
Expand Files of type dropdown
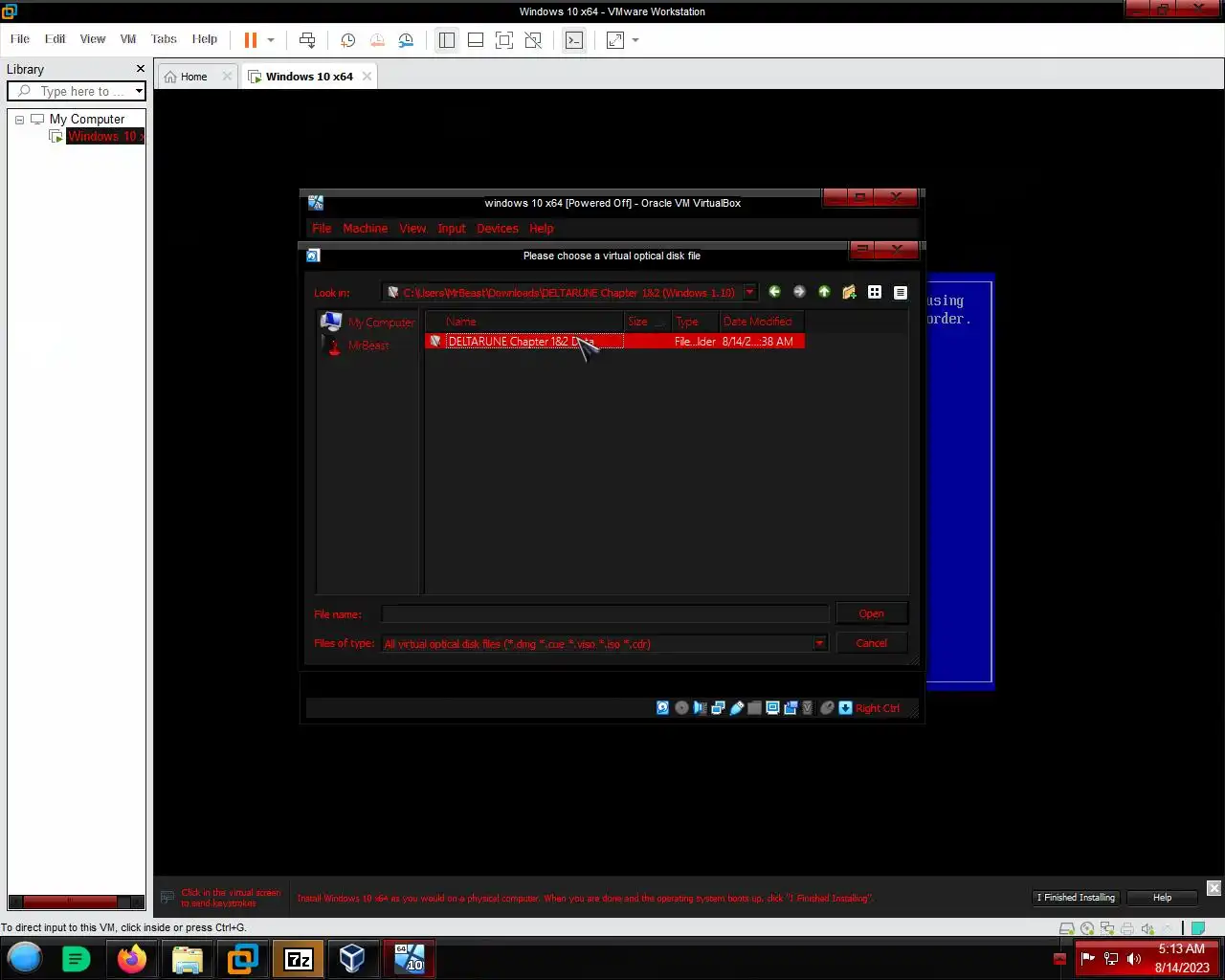819,644
